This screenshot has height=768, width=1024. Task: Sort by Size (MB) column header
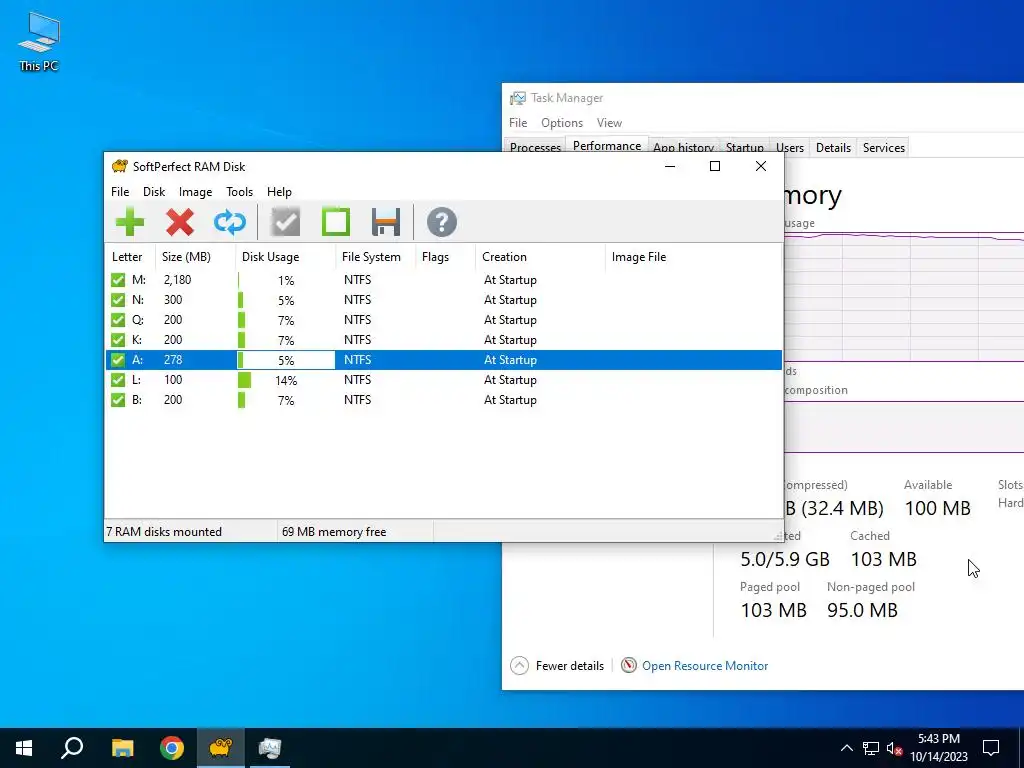195,257
